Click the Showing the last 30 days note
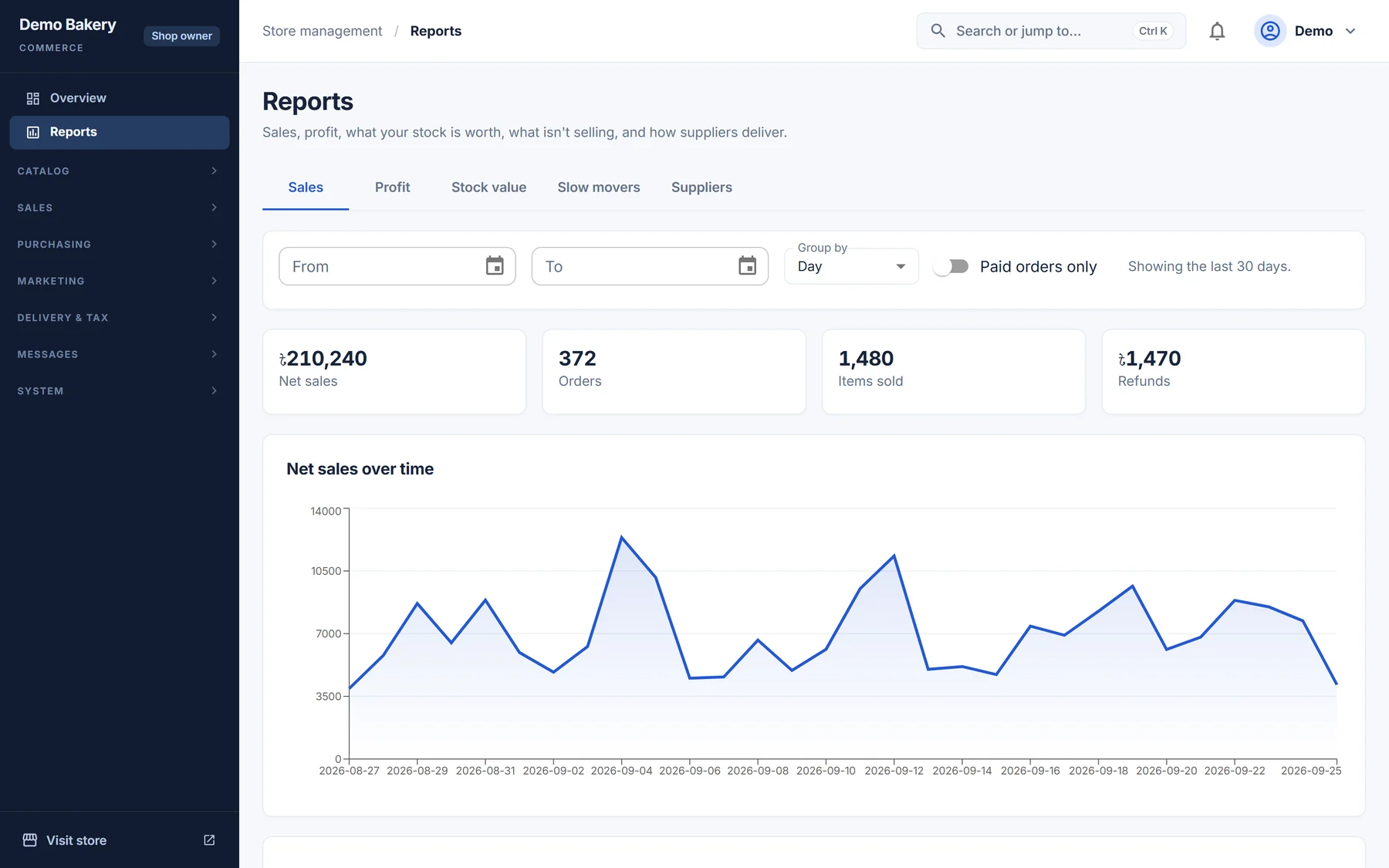This screenshot has width=1389, height=868. click(x=1209, y=266)
